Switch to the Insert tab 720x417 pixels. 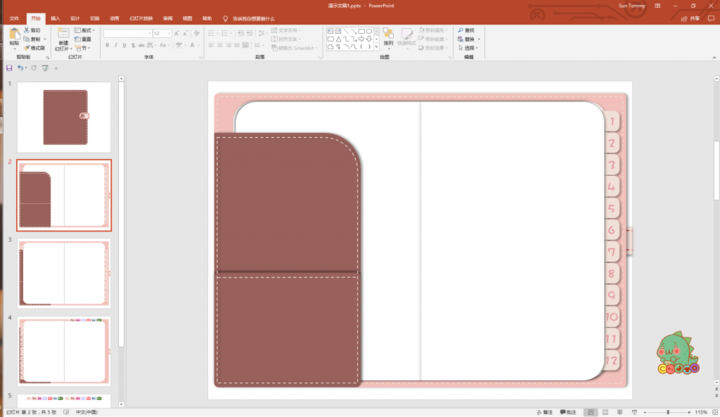click(56, 18)
